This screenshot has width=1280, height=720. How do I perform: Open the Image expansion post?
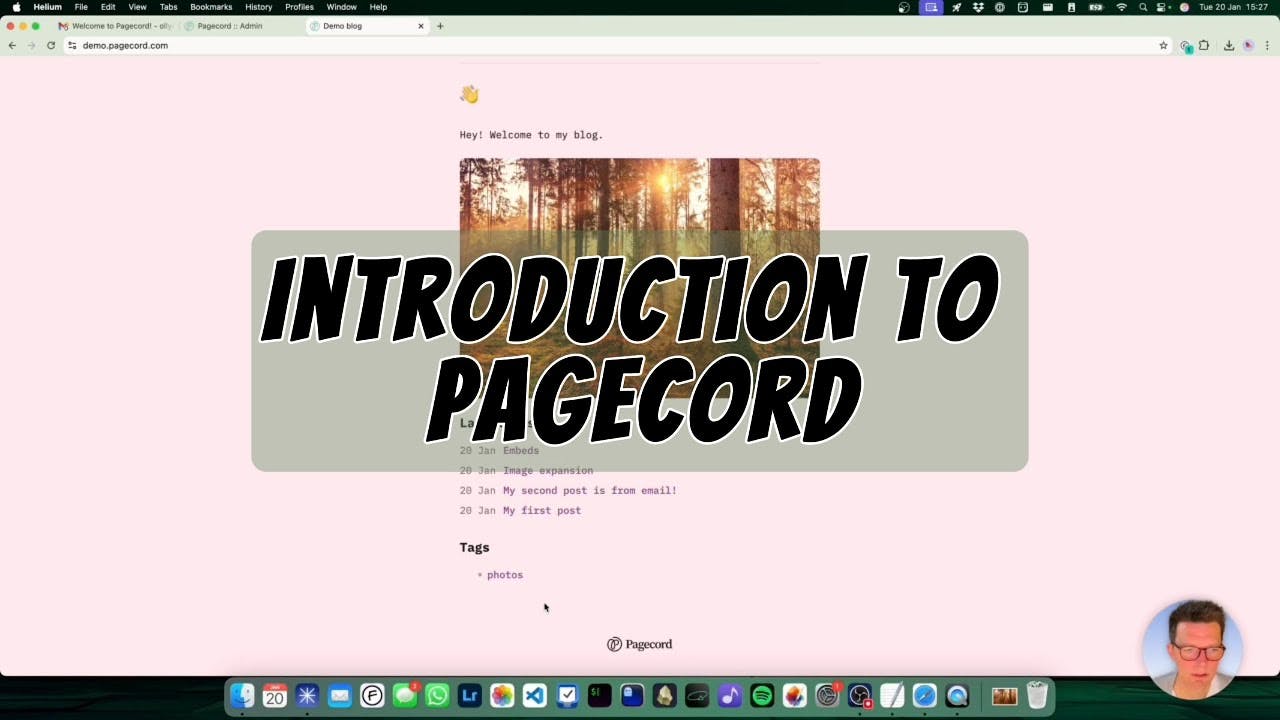tap(548, 470)
